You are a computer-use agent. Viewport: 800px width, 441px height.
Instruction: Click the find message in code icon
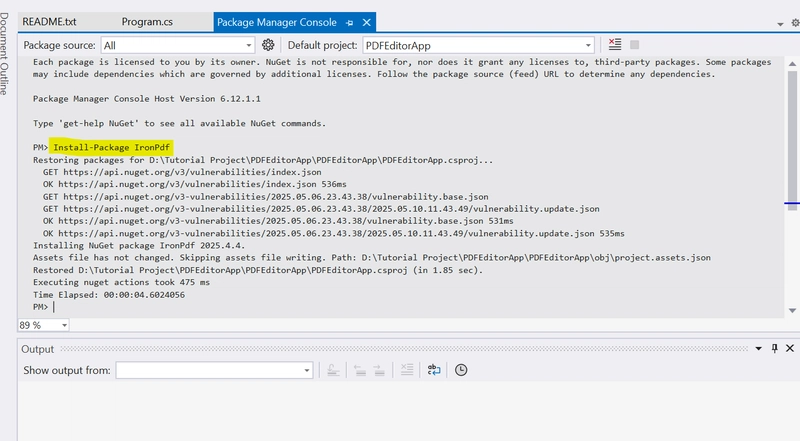[x=333, y=370]
